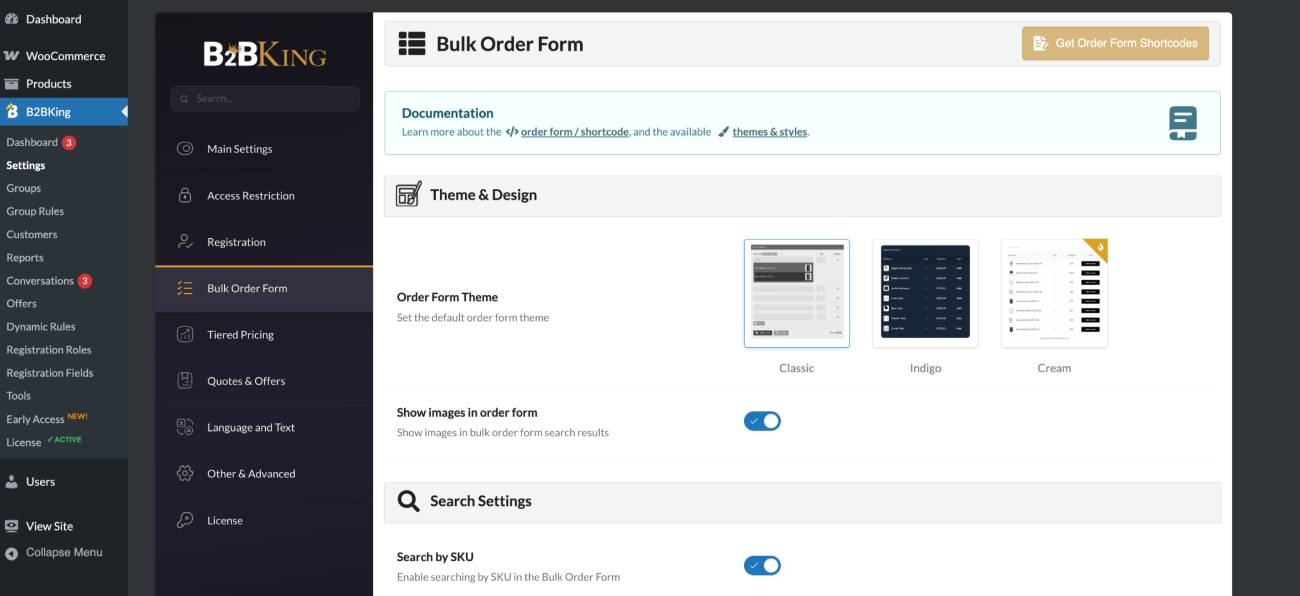This screenshot has height=596, width=1300.
Task: Click Get Order Form Shortcodes button
Action: (x=1115, y=43)
